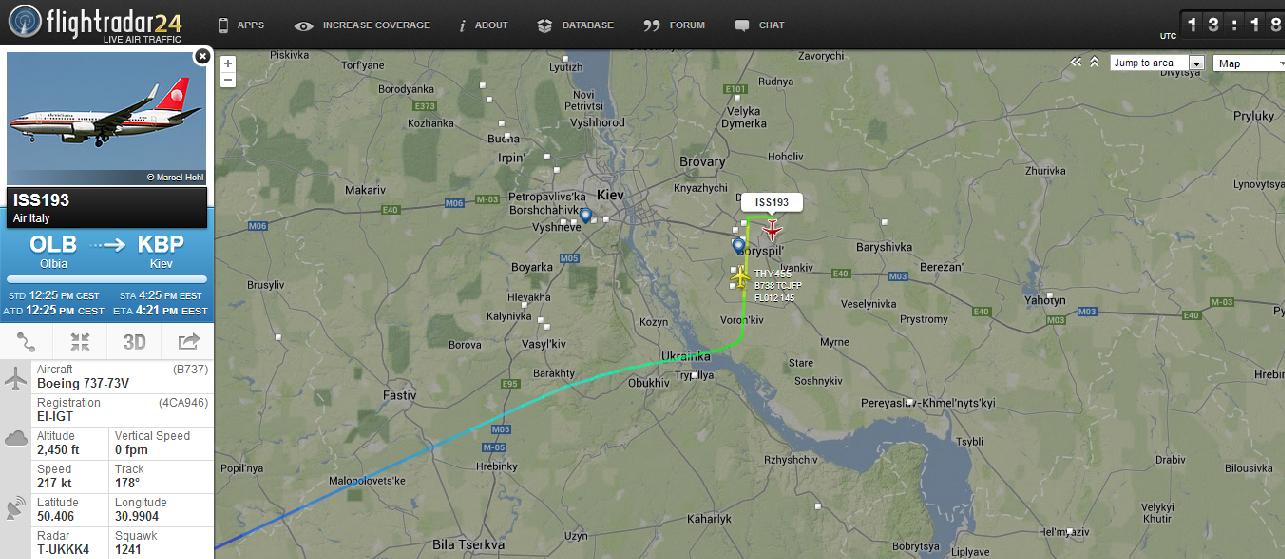The height and width of the screenshot is (559, 1285).
Task: Zoom in the map with plus
Action: click(x=229, y=63)
